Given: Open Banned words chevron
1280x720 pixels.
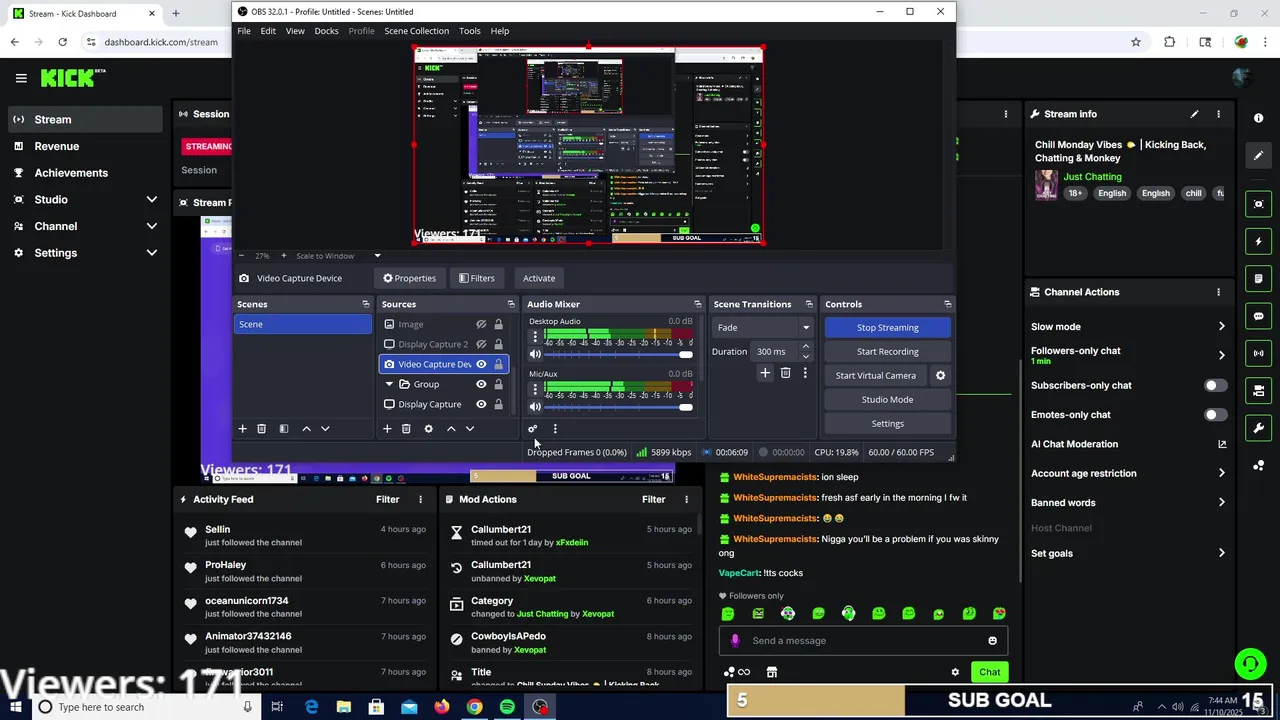Looking at the screenshot, I should click(1221, 502).
